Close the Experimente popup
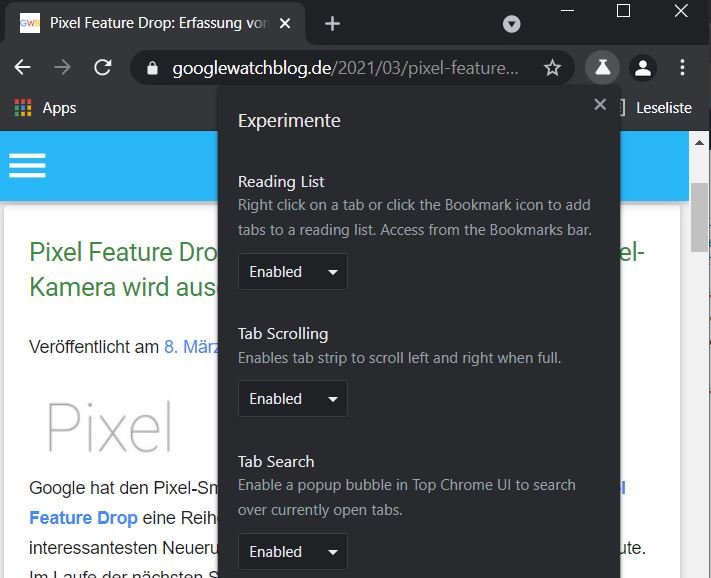Screen dimensions: 711x578 [600, 104]
